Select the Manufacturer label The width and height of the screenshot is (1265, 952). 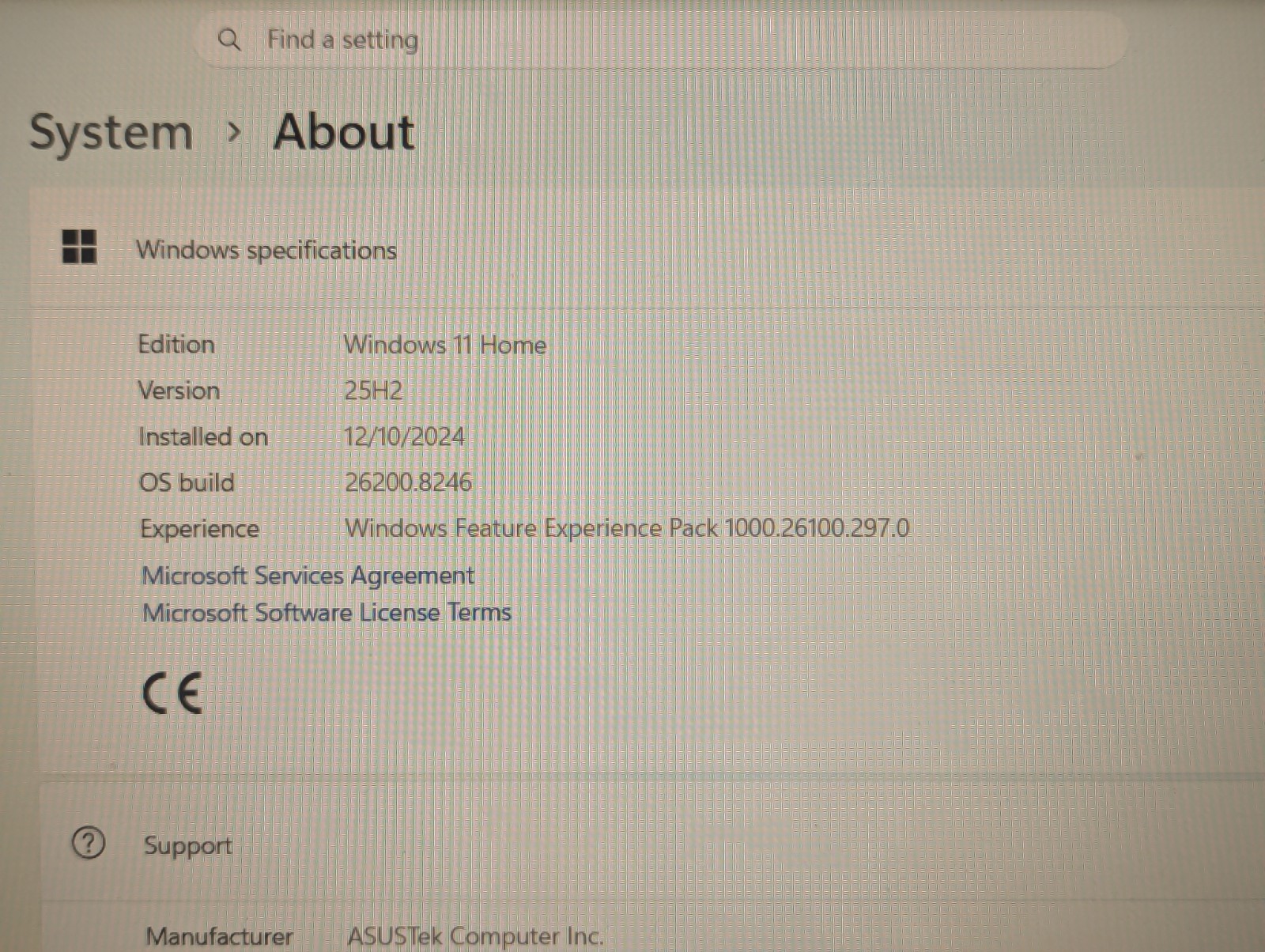(220, 936)
